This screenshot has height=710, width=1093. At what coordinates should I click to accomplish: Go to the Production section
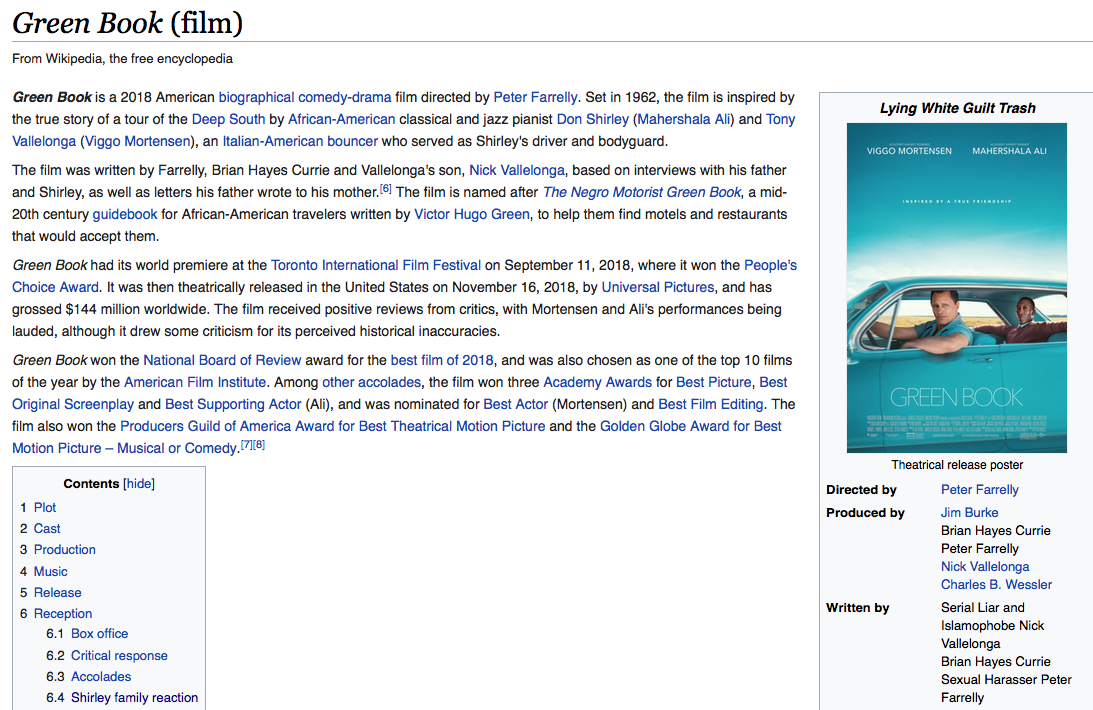click(65, 549)
